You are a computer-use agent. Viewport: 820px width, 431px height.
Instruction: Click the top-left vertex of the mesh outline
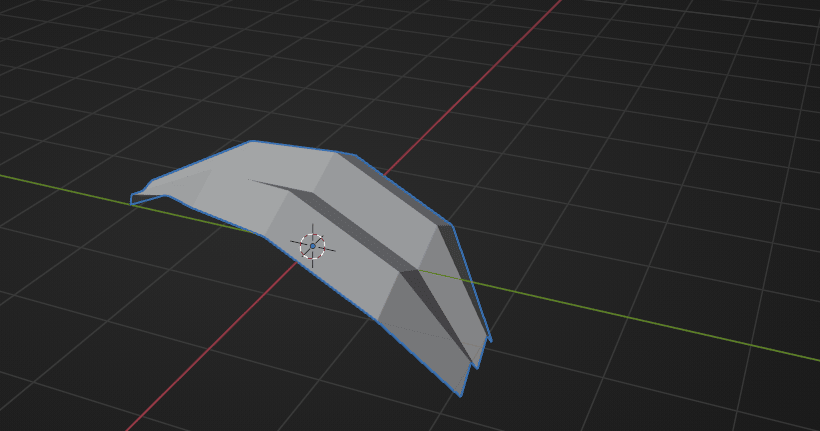pyautogui.click(x=251, y=141)
